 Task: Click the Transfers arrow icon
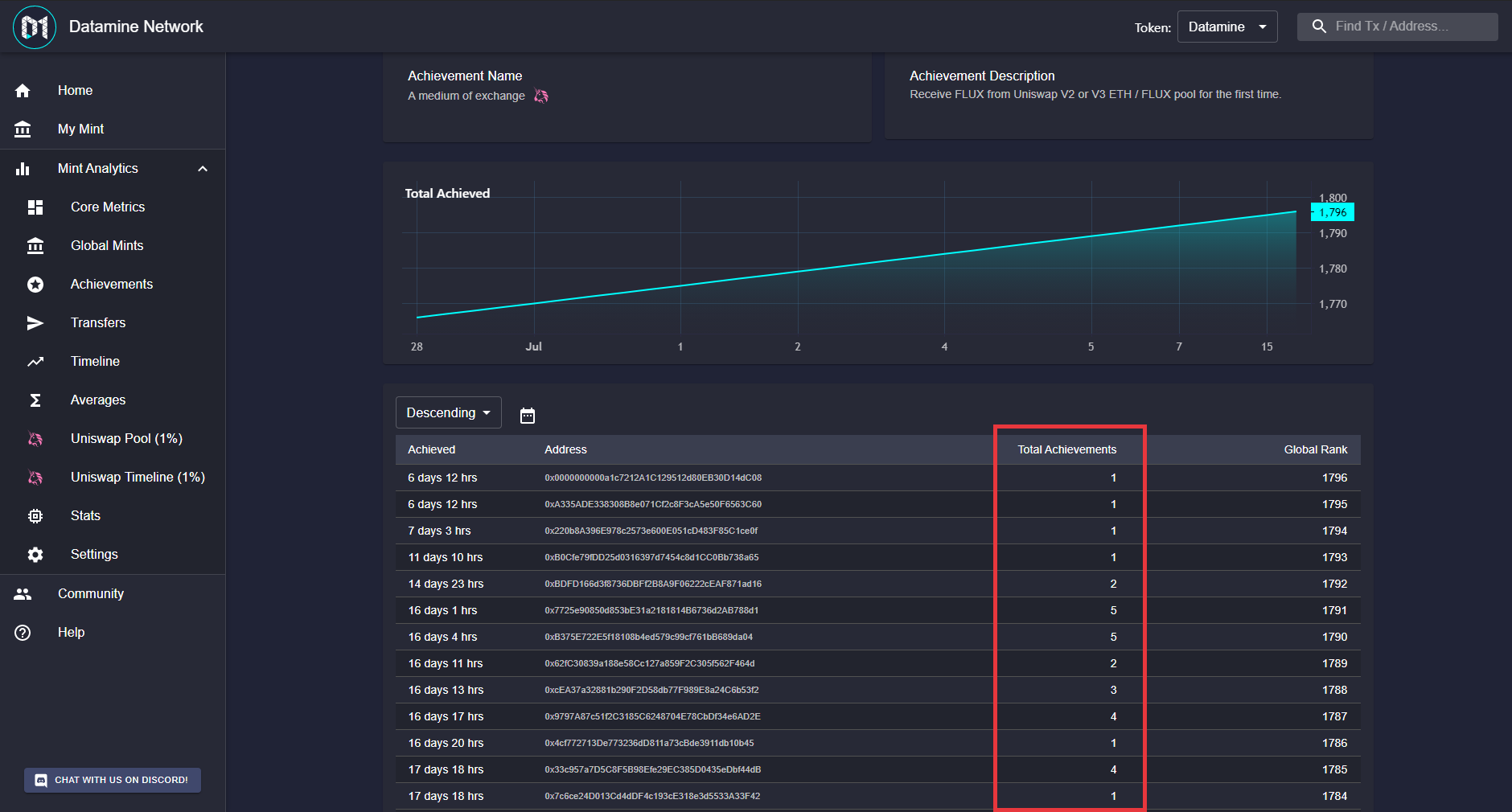(35, 323)
